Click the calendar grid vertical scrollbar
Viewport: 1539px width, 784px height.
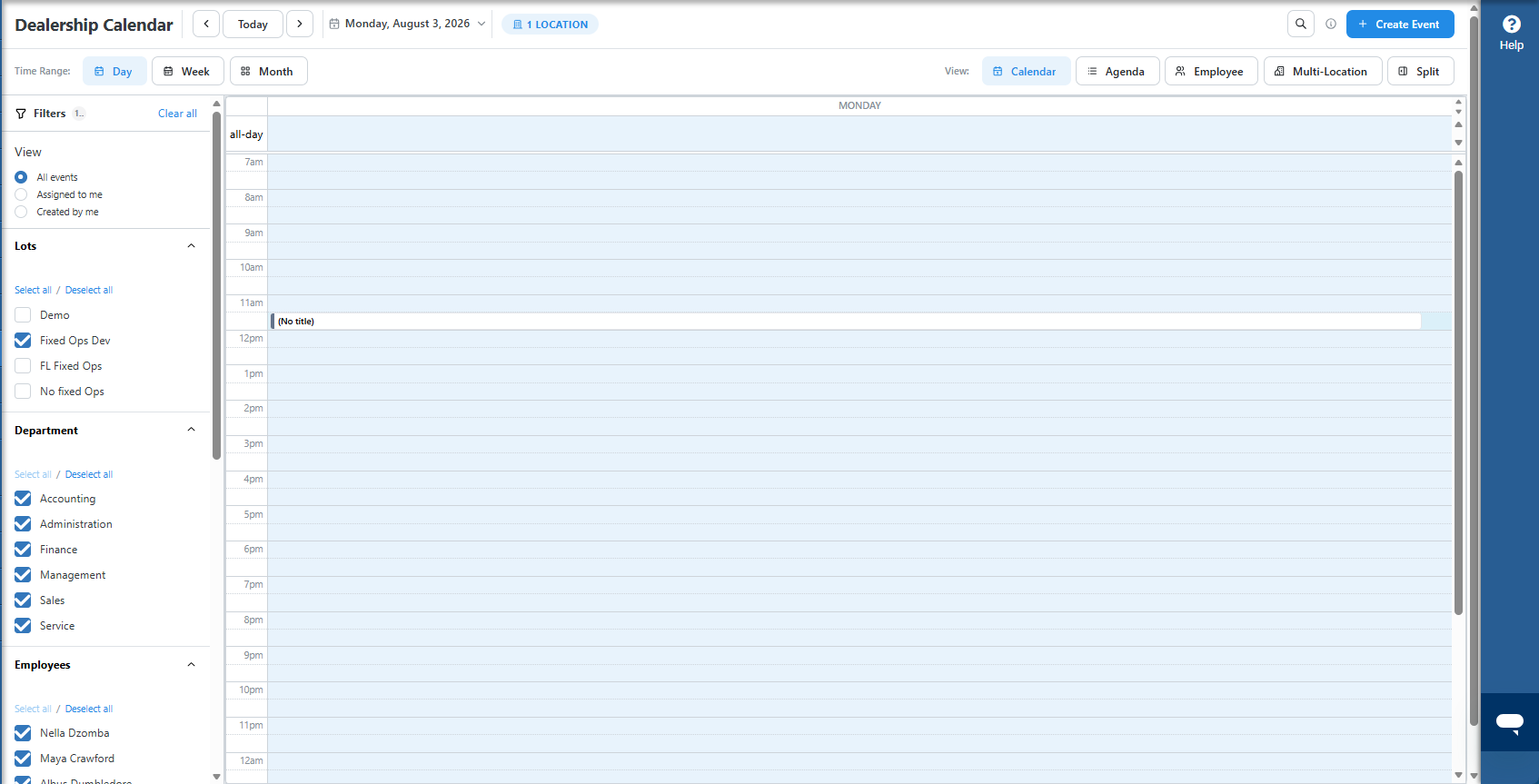click(1459, 392)
